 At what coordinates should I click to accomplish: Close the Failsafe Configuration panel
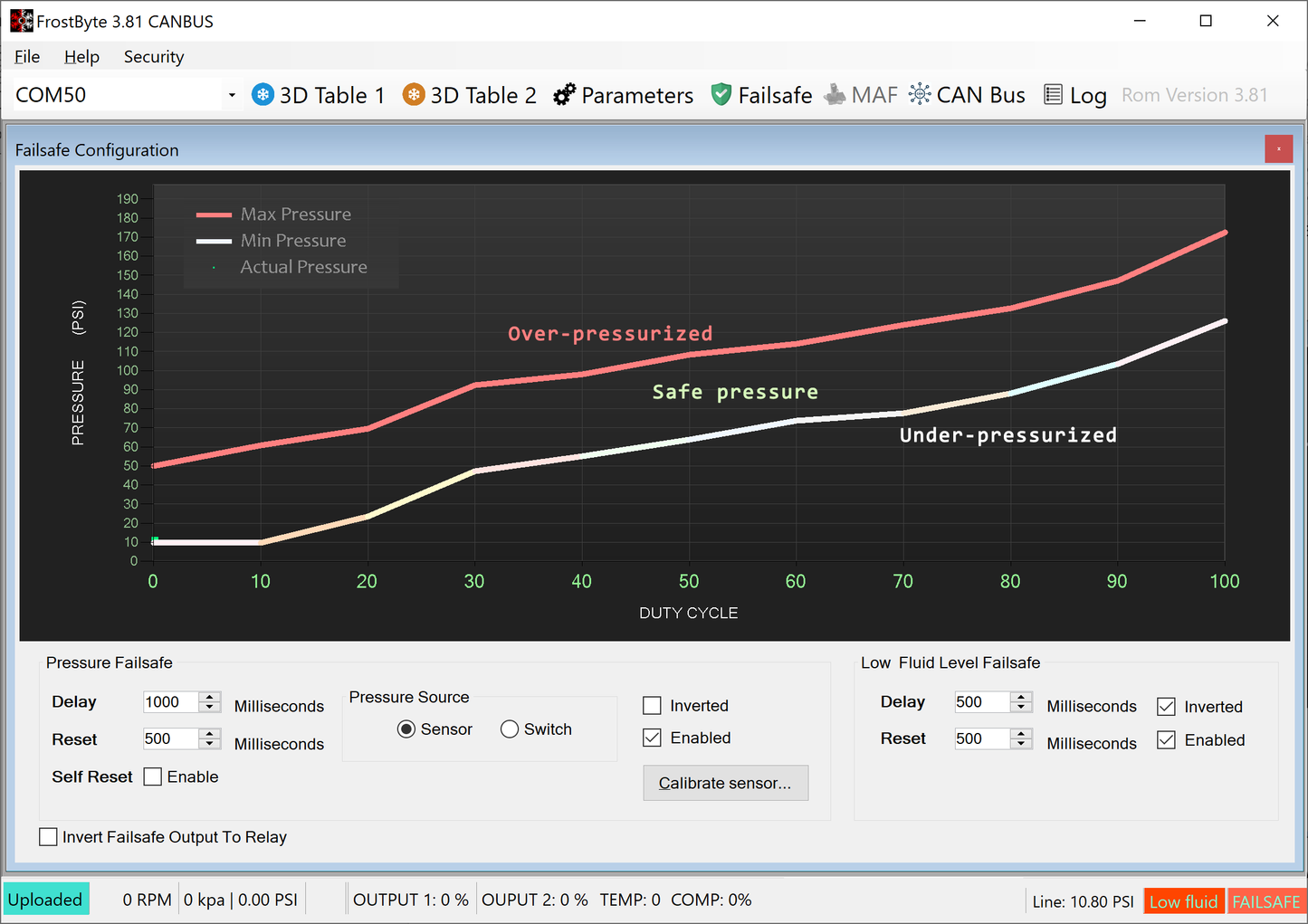1278,149
